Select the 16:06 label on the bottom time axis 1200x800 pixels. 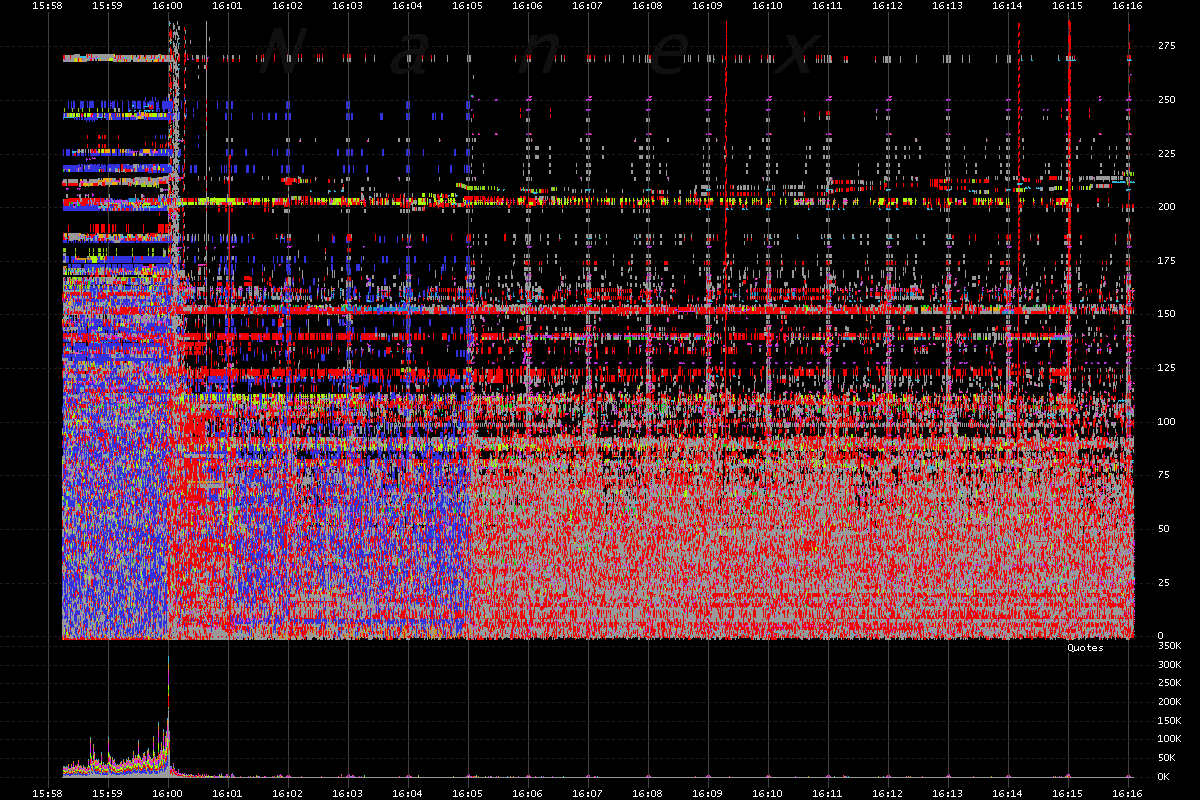click(527, 792)
